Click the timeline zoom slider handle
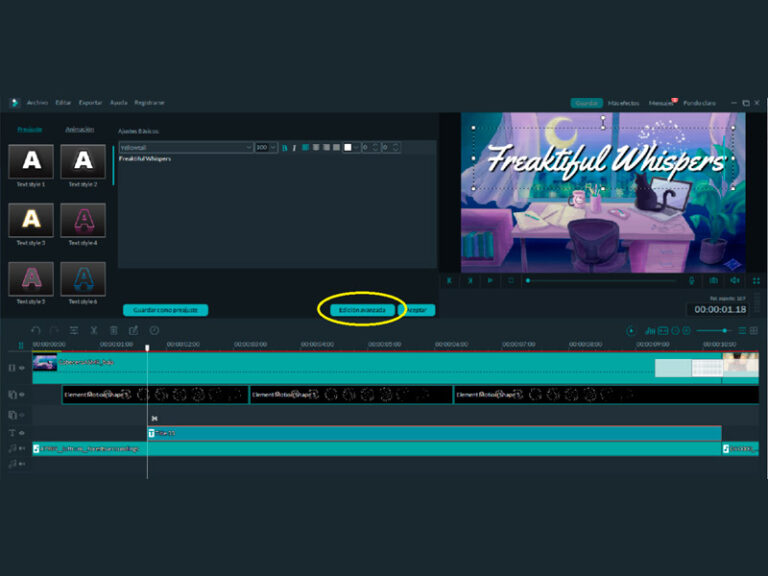The width and height of the screenshot is (768, 576). tap(724, 331)
